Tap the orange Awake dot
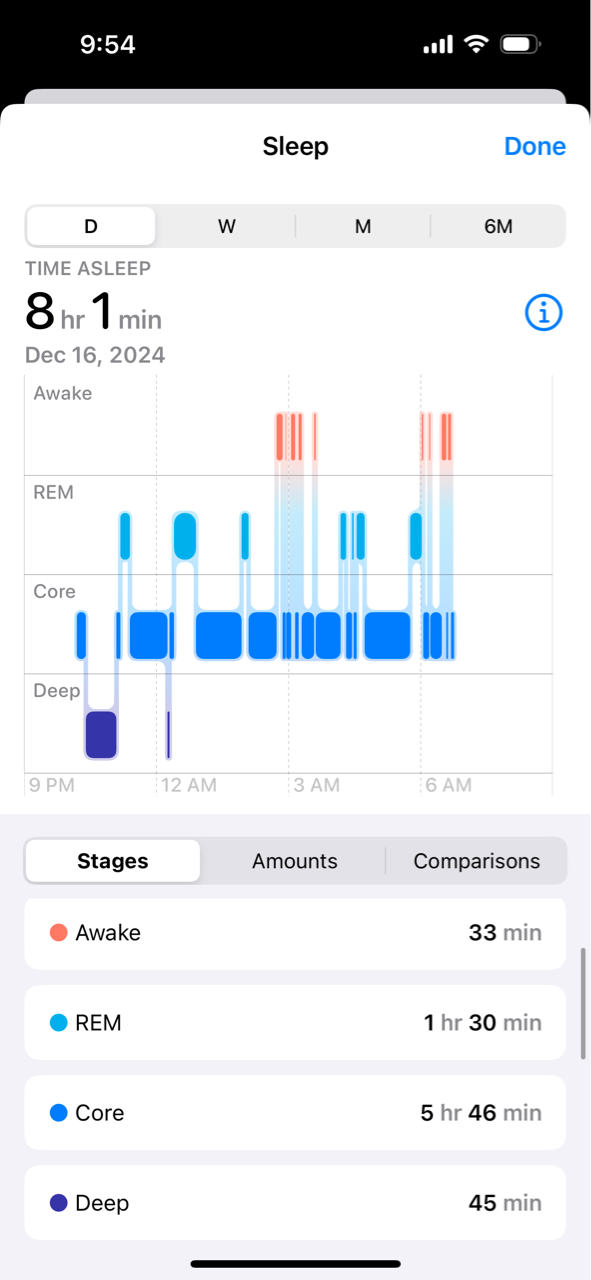 [58, 933]
